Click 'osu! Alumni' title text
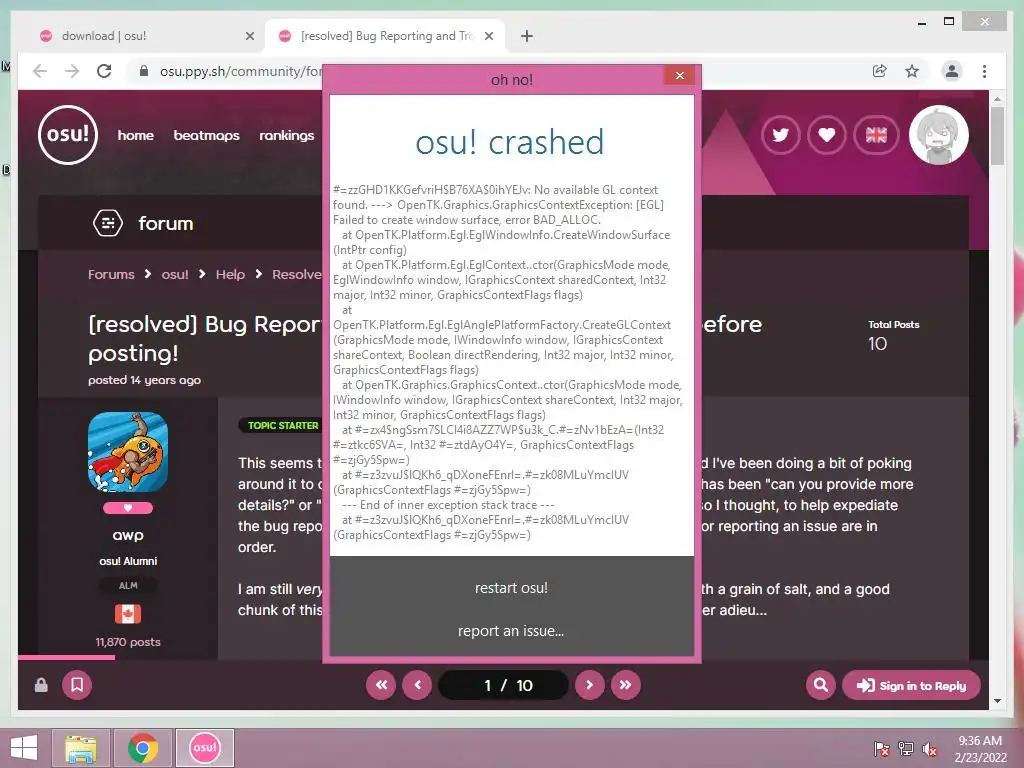 [x=128, y=561]
